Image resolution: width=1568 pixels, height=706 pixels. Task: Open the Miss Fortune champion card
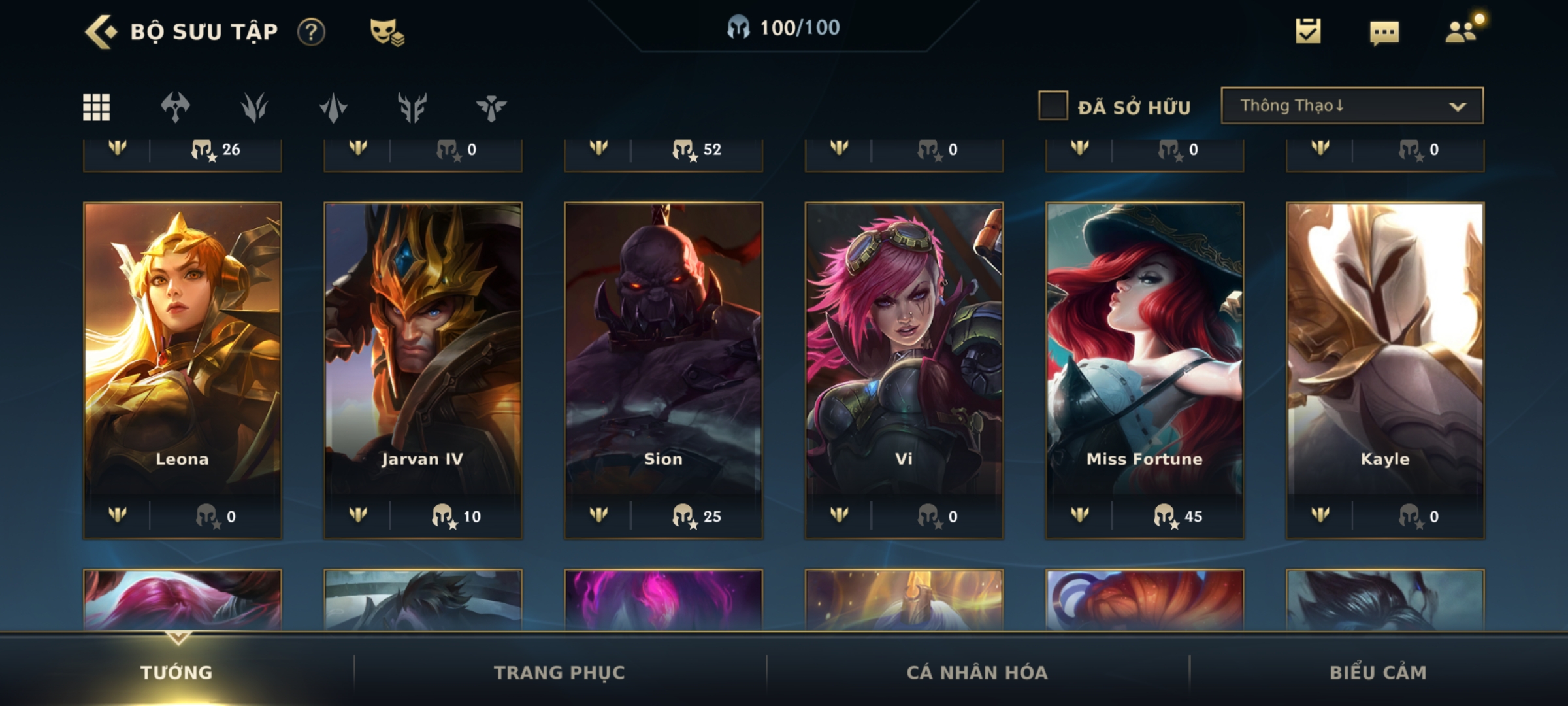[x=1145, y=371]
